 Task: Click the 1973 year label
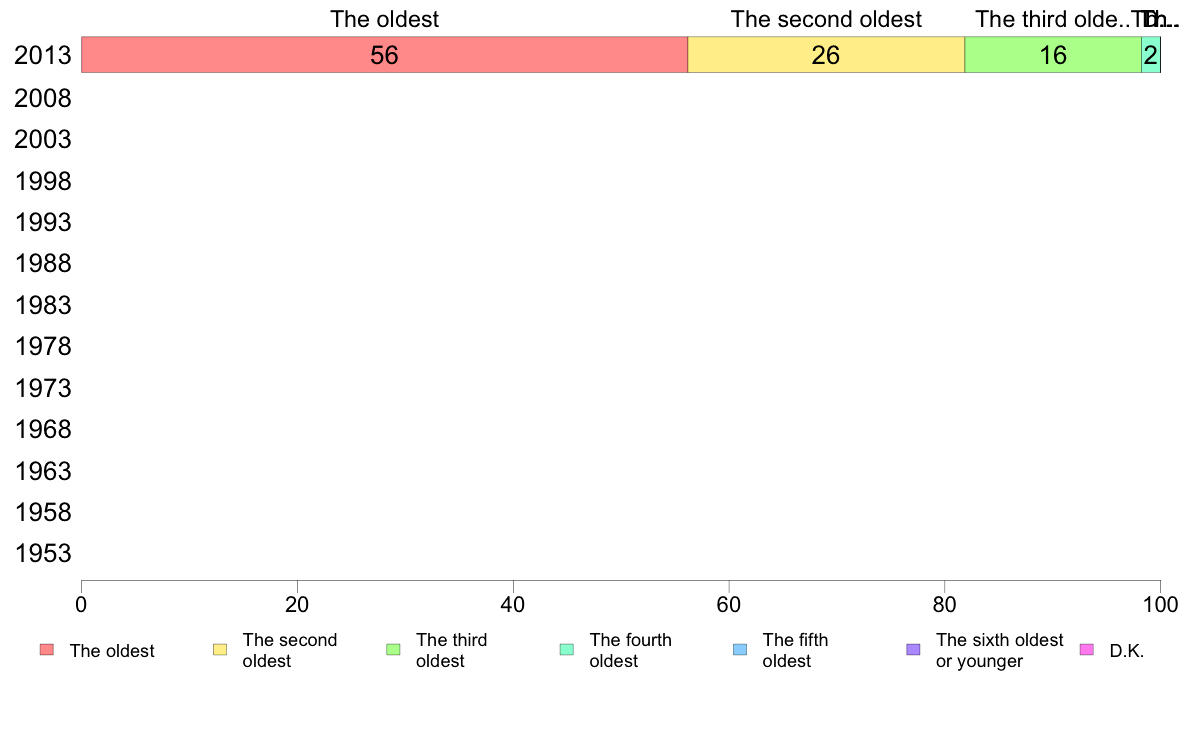coord(42,389)
